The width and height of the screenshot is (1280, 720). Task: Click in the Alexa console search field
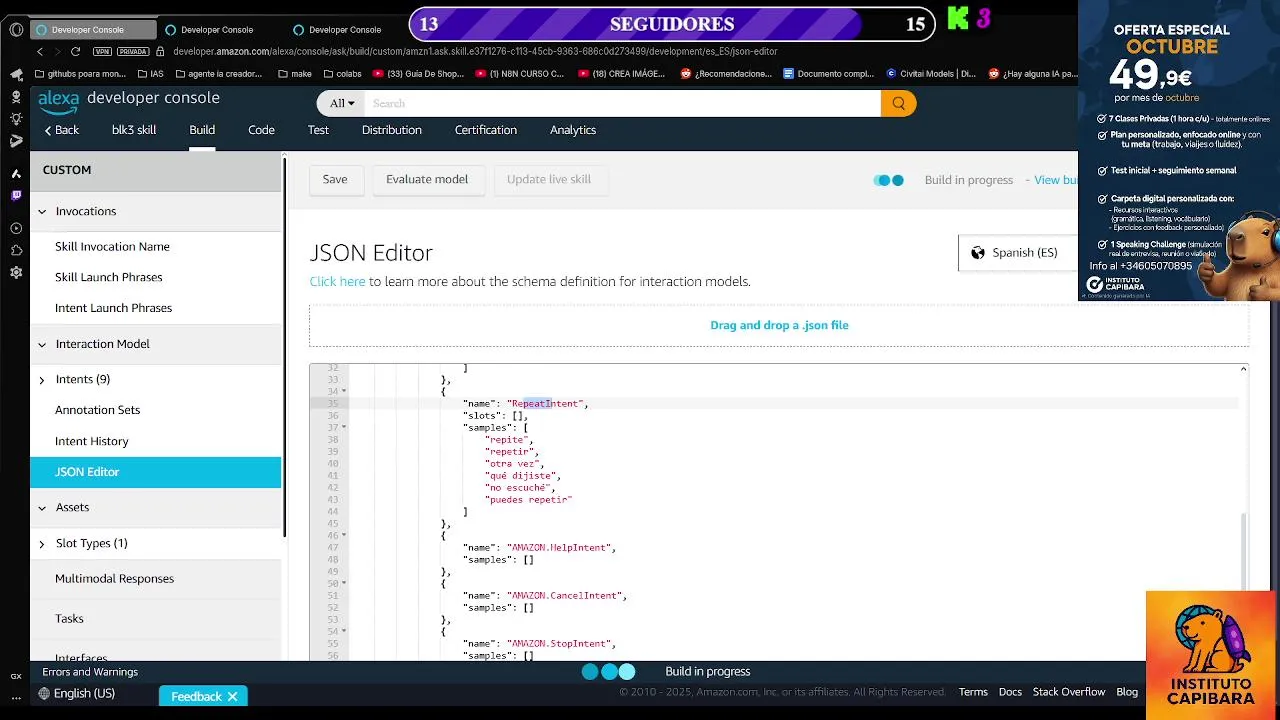click(622, 103)
